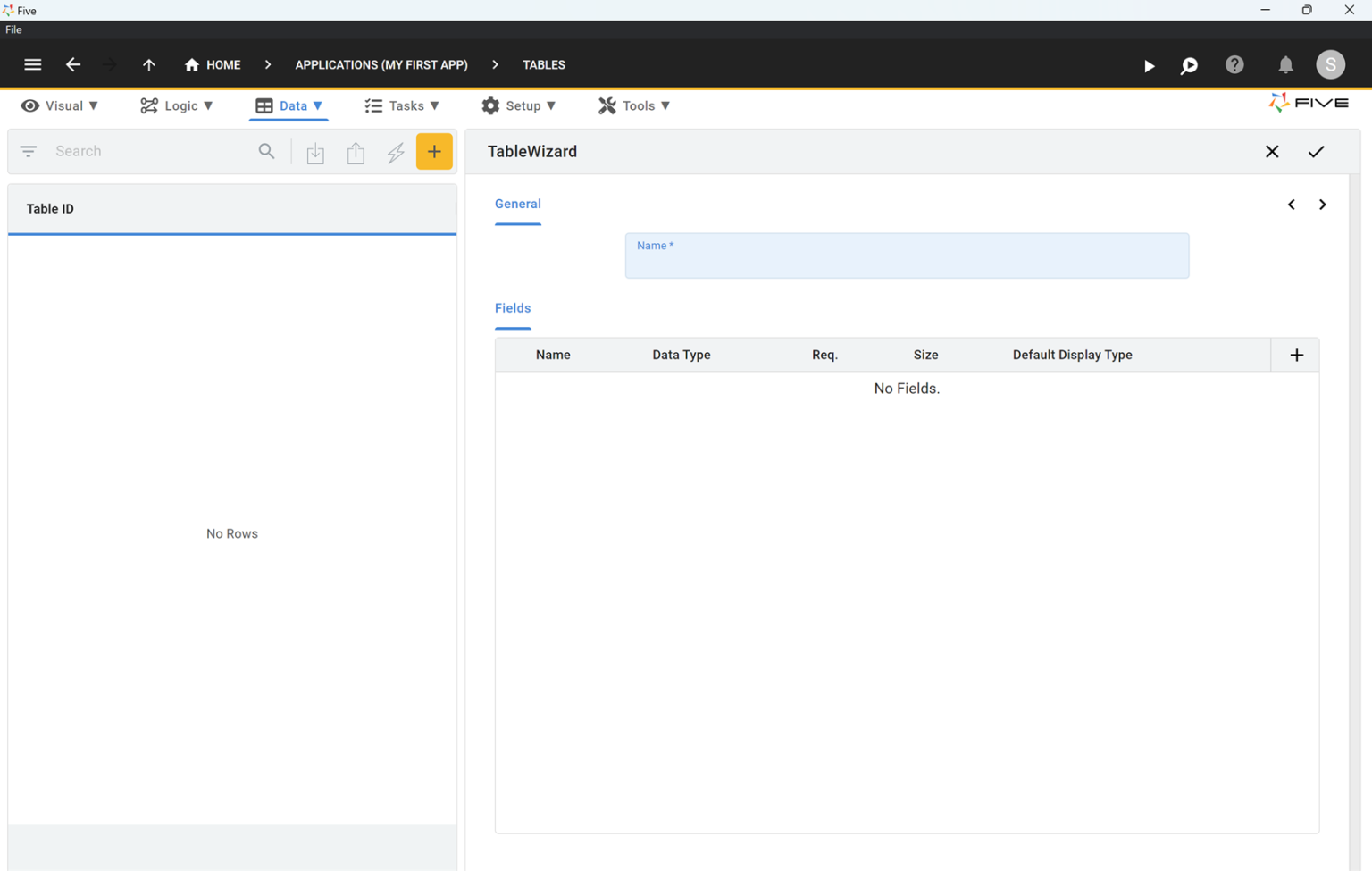The height and width of the screenshot is (871, 1372).
Task: Open the File menu
Action: [x=13, y=29]
